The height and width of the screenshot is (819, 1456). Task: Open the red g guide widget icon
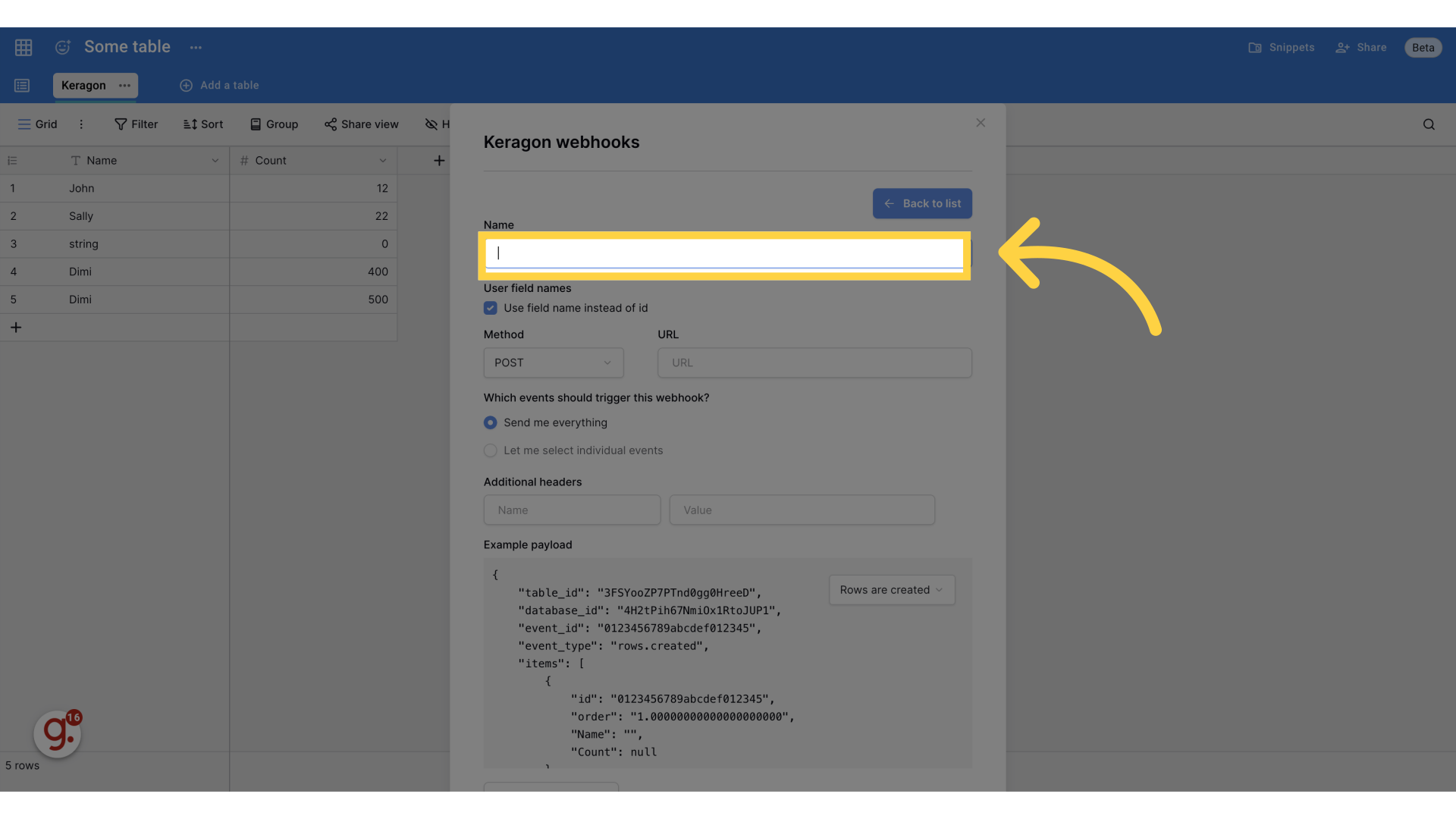(58, 734)
